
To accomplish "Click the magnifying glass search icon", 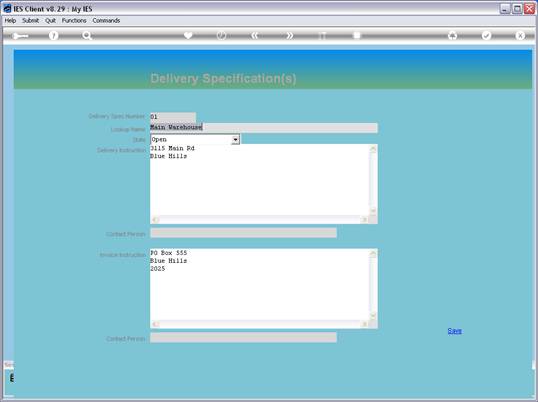I will (87, 35).
